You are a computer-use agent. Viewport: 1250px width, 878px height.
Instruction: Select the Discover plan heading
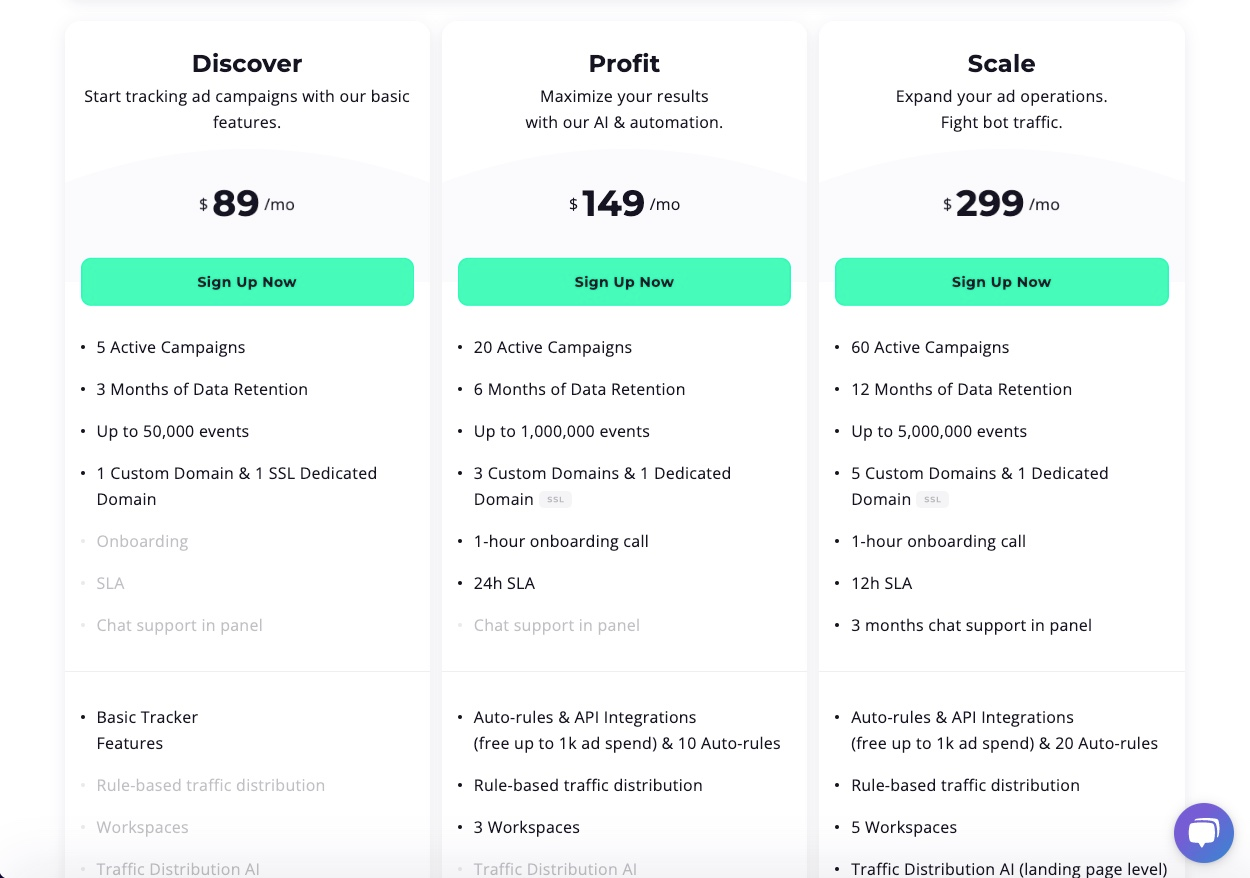[247, 63]
